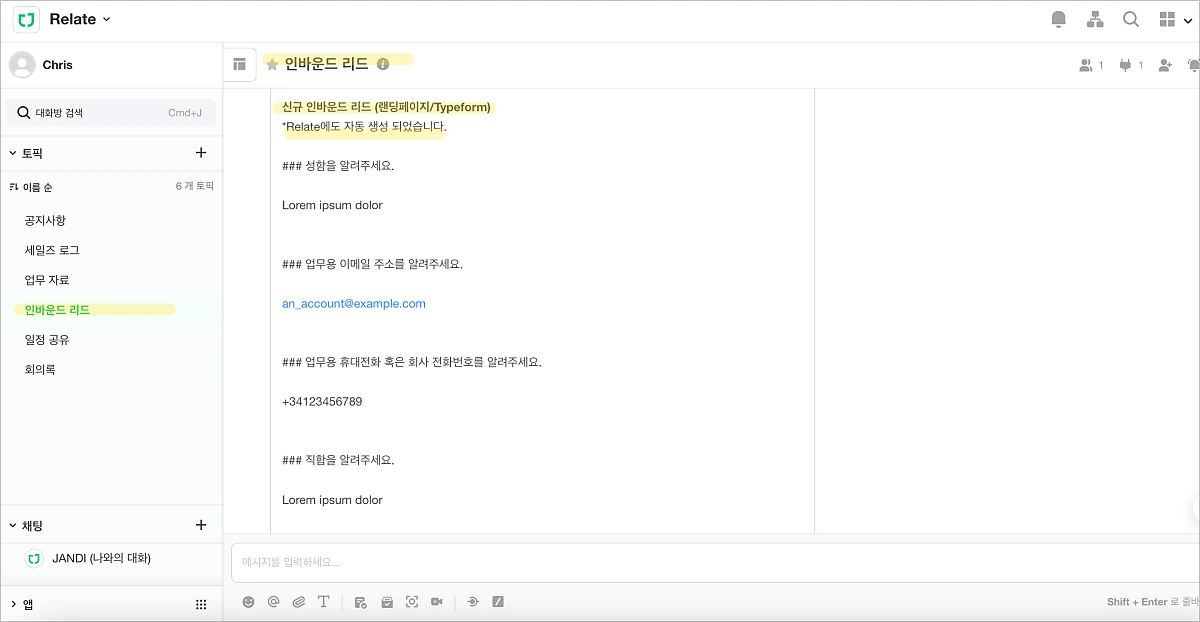This screenshot has width=1200, height=622.
Task: Click the an_account@example.com email link
Action: [x=353, y=301]
